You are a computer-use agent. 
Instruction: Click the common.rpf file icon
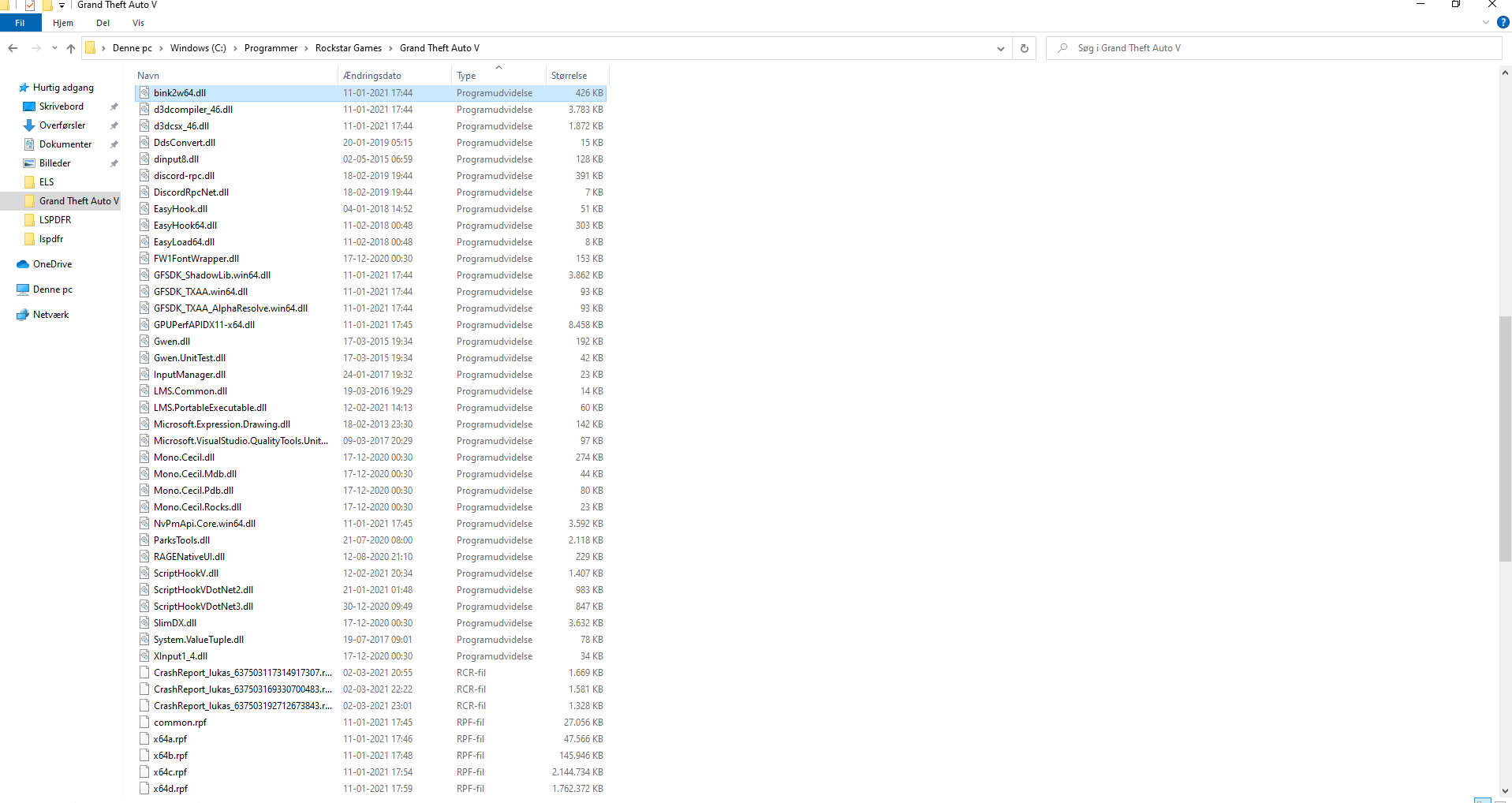point(144,723)
